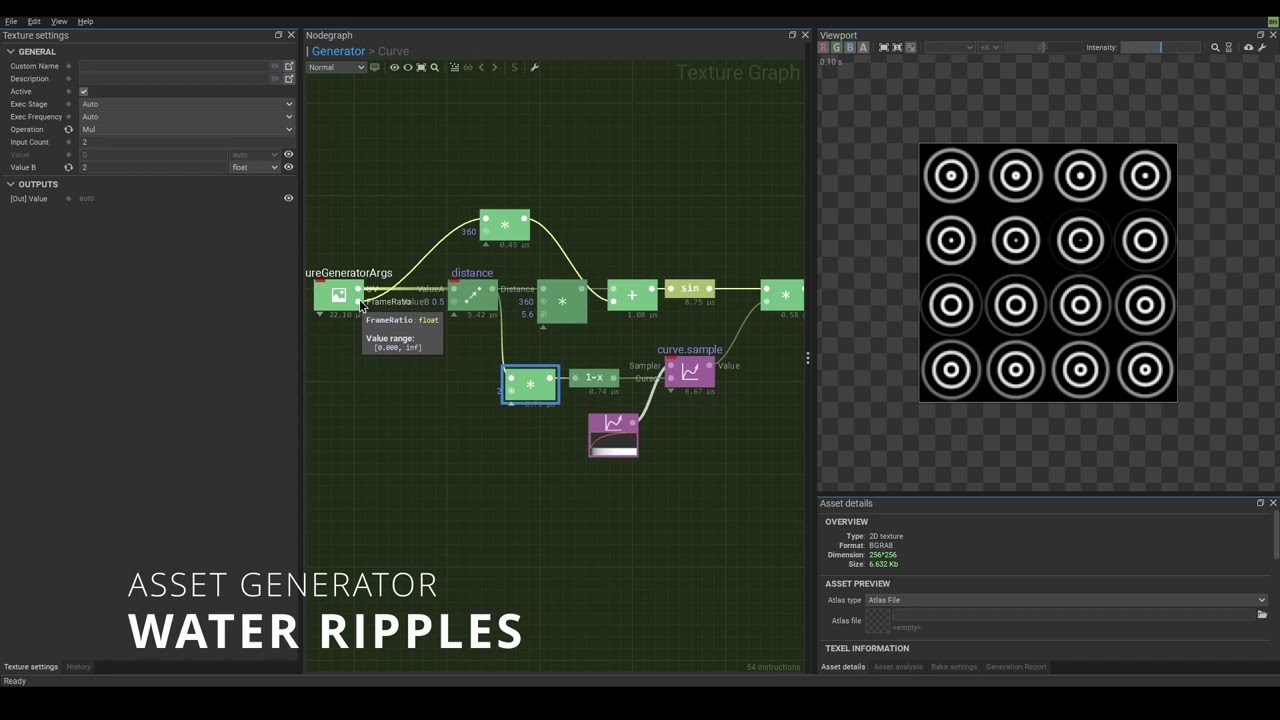Click the auto-layout icon in Nodegraph toolbar
1280x720 pixels.
click(x=454, y=68)
